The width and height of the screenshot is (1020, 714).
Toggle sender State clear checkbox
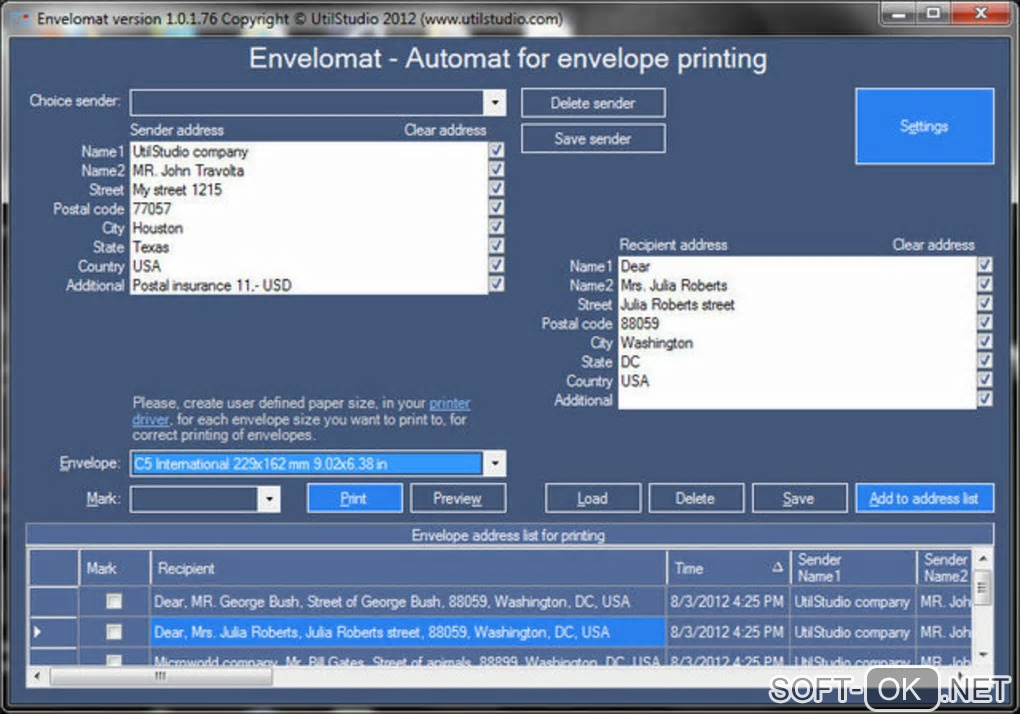[x=496, y=246]
